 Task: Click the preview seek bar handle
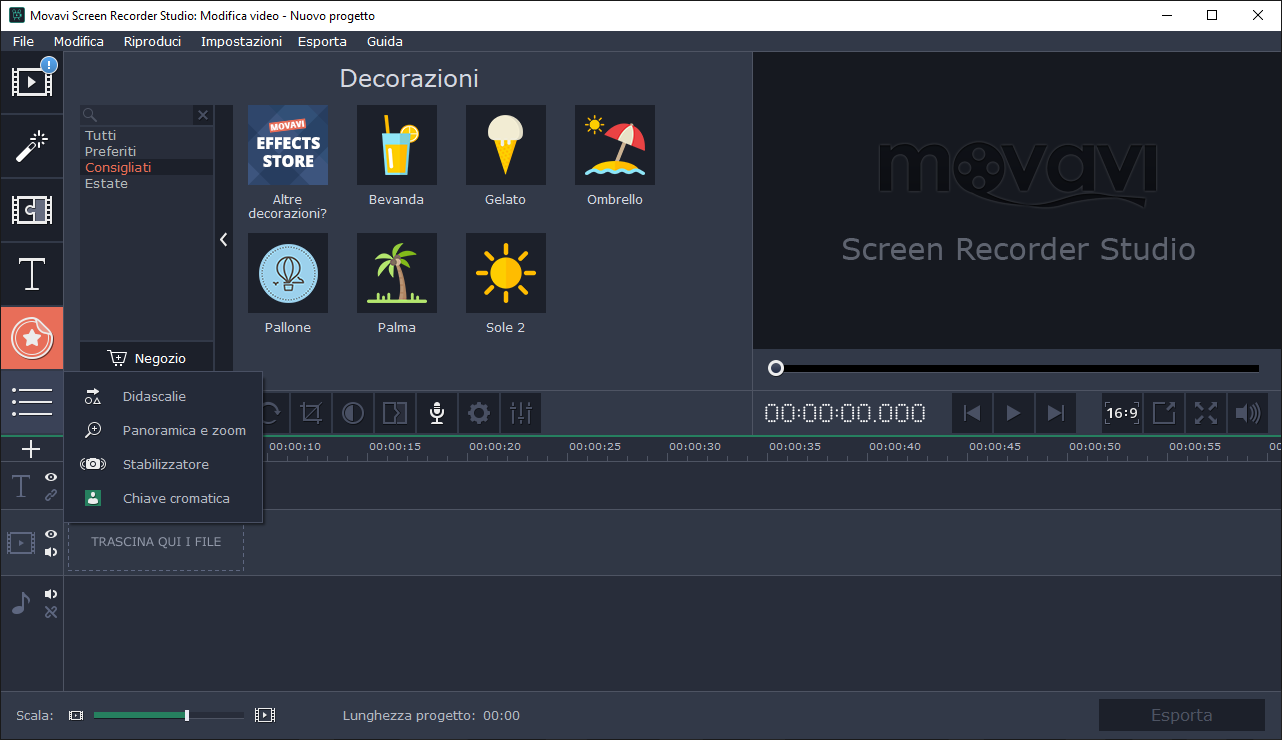pos(775,368)
